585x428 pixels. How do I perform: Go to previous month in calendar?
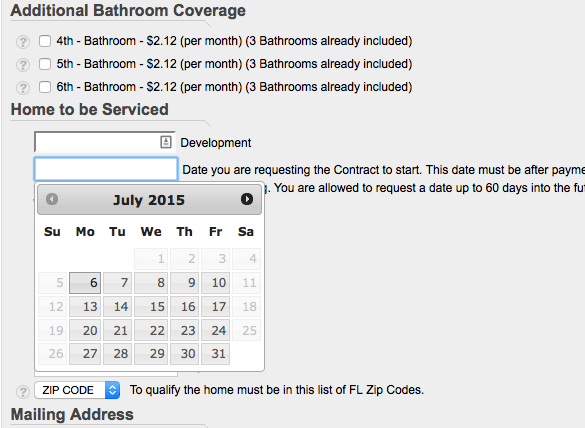pos(52,199)
